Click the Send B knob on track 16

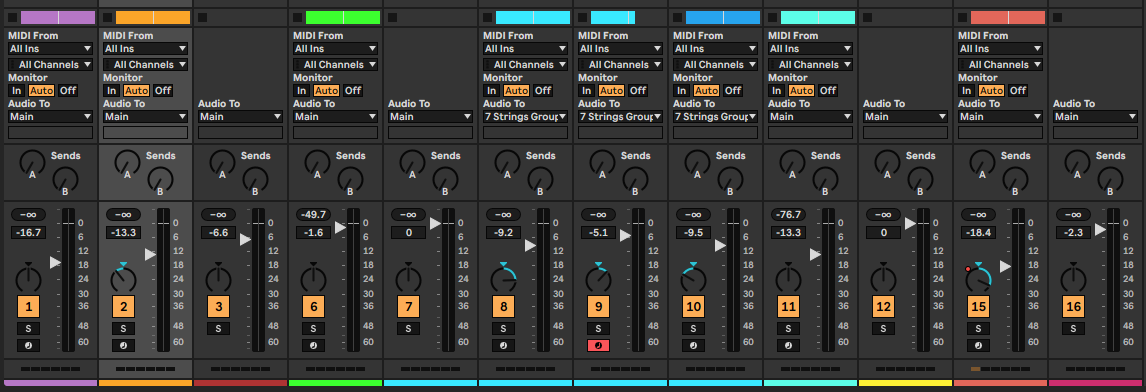click(1109, 180)
